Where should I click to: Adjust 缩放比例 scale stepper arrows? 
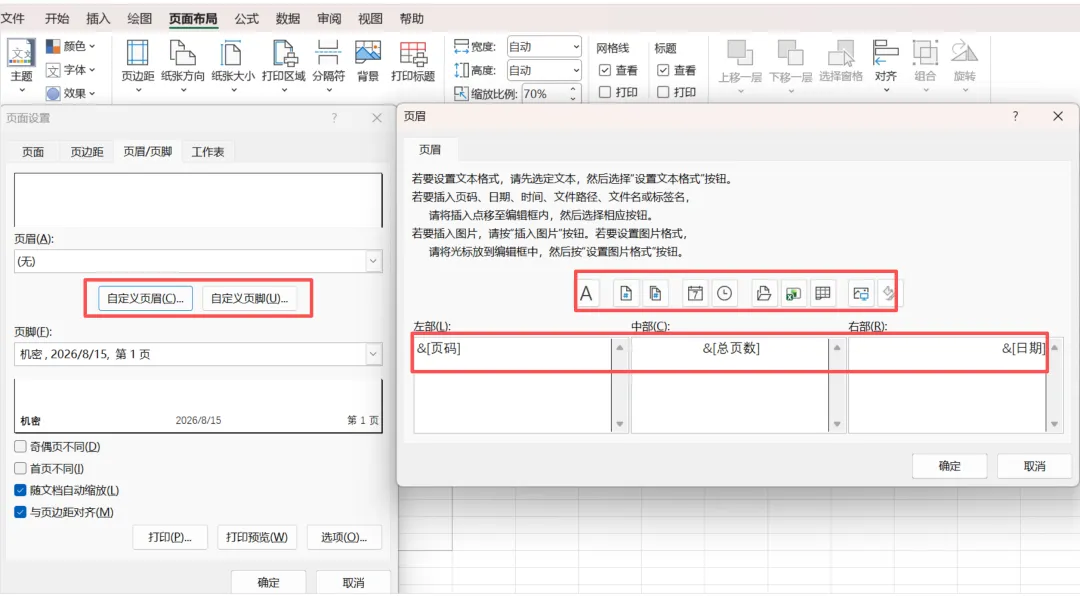coord(573,94)
